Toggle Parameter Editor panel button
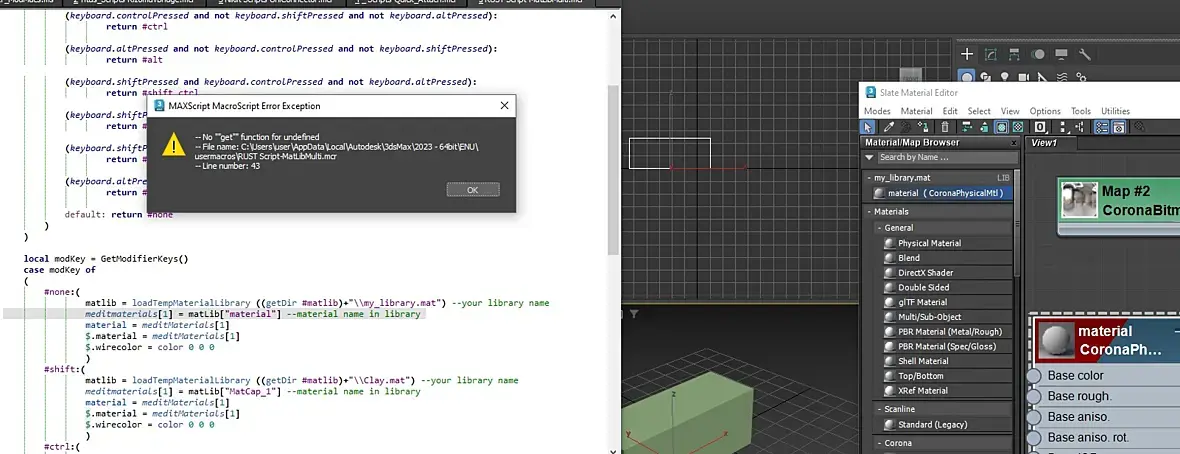 pos(1118,127)
